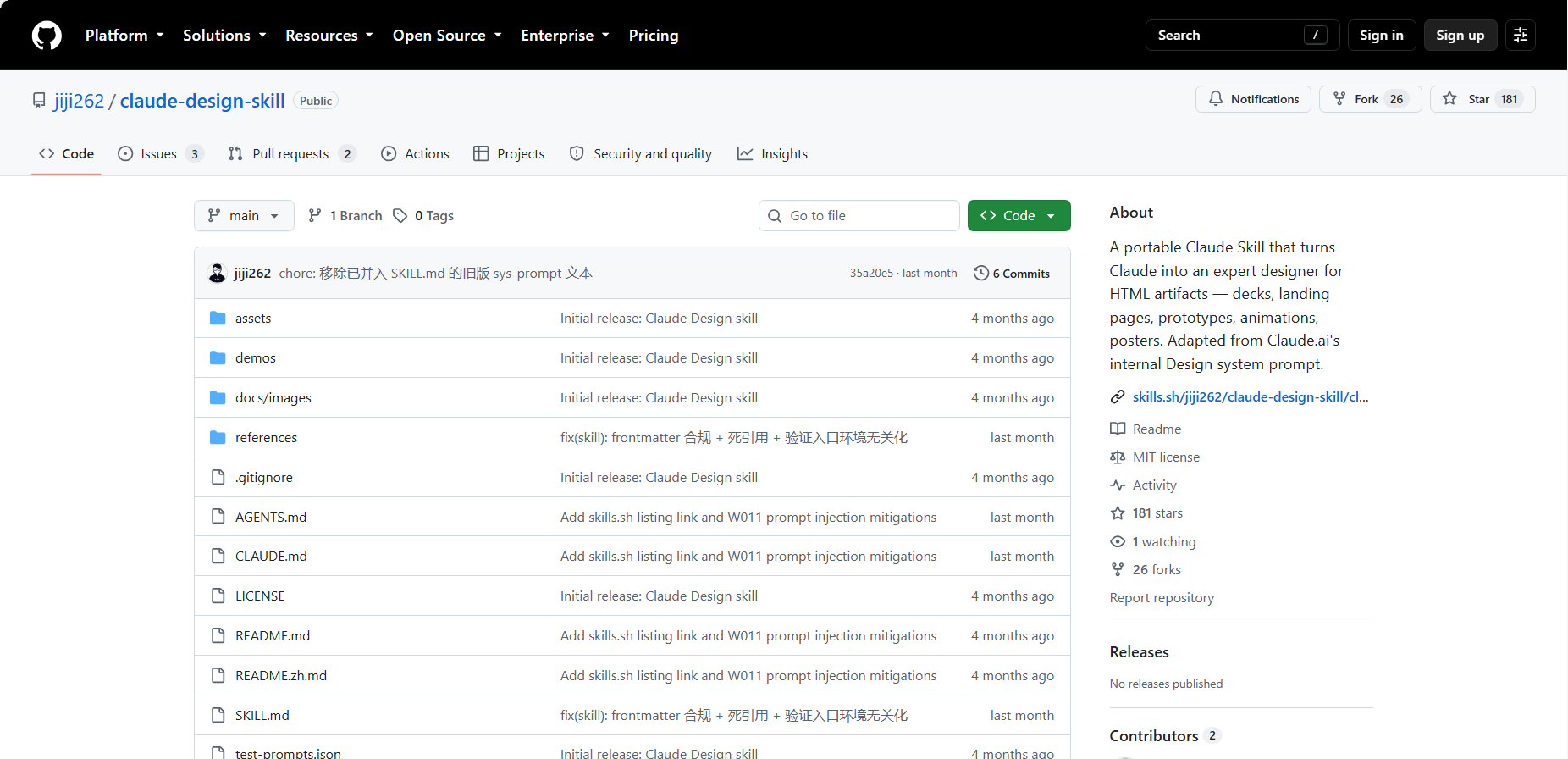
Task: Open the references folder commit message
Action: (734, 438)
